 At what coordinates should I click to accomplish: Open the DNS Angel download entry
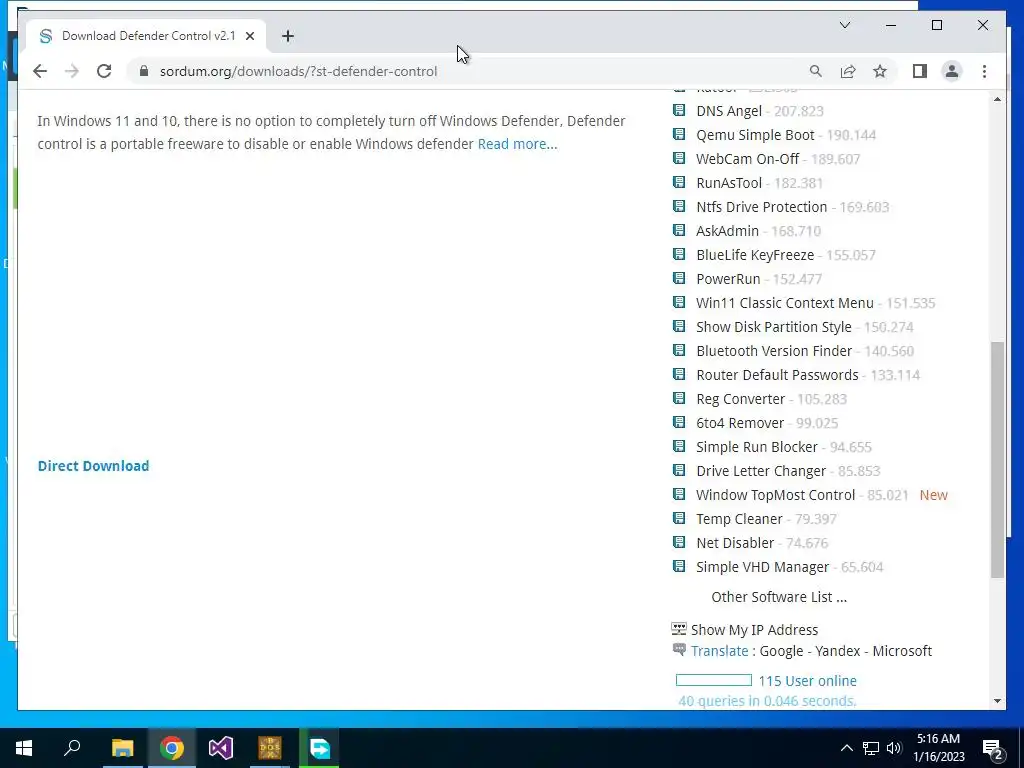pyautogui.click(x=729, y=111)
